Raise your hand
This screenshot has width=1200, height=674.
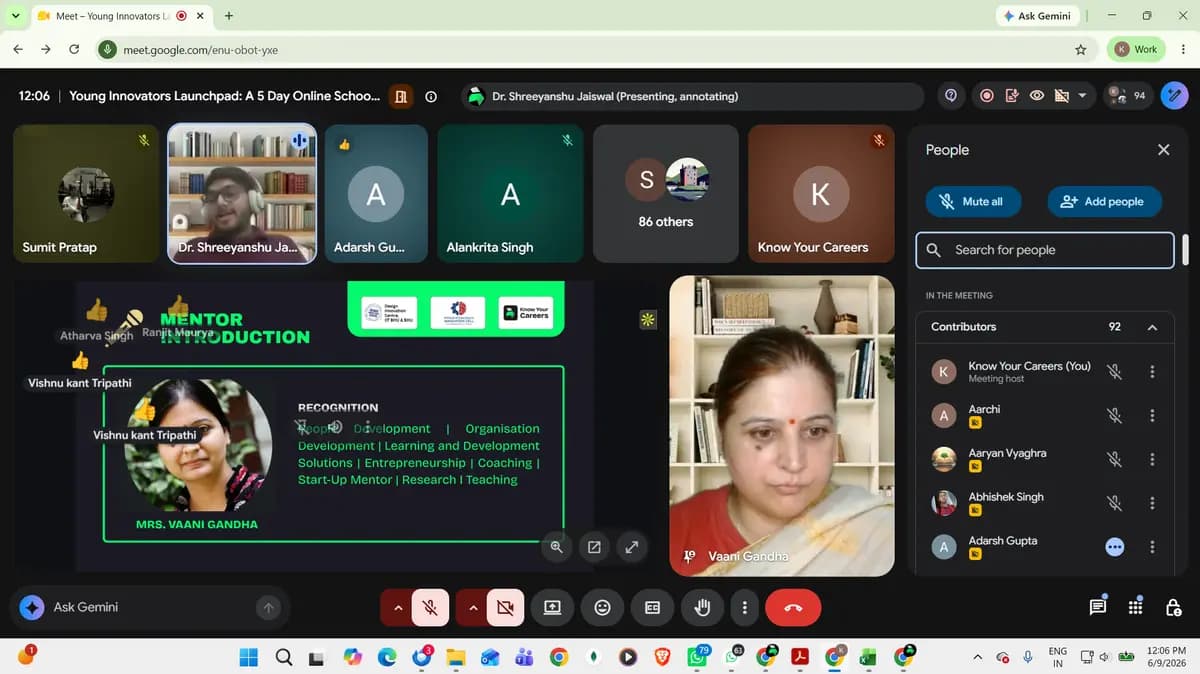click(x=702, y=607)
